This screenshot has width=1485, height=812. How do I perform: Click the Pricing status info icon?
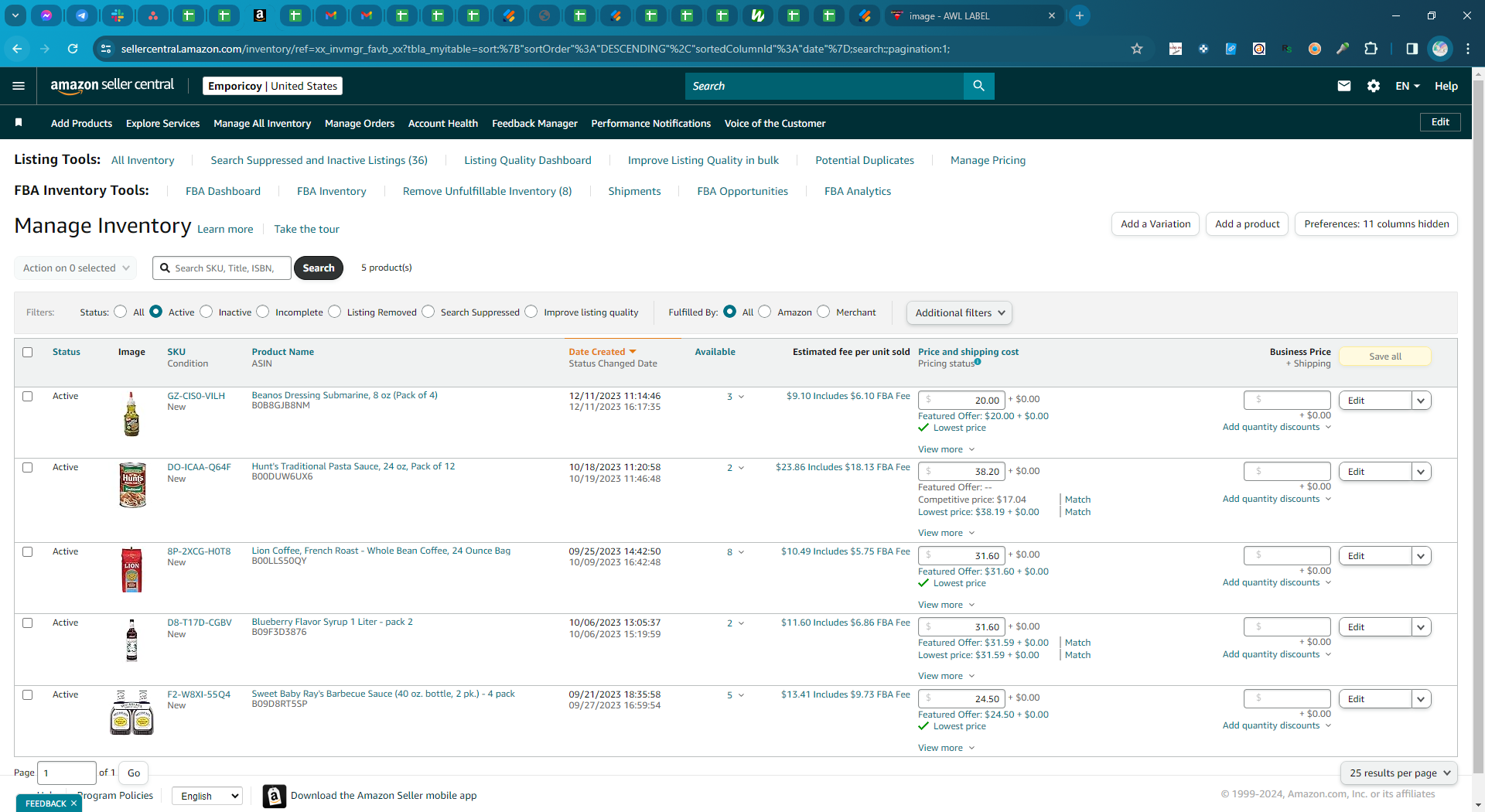click(978, 361)
